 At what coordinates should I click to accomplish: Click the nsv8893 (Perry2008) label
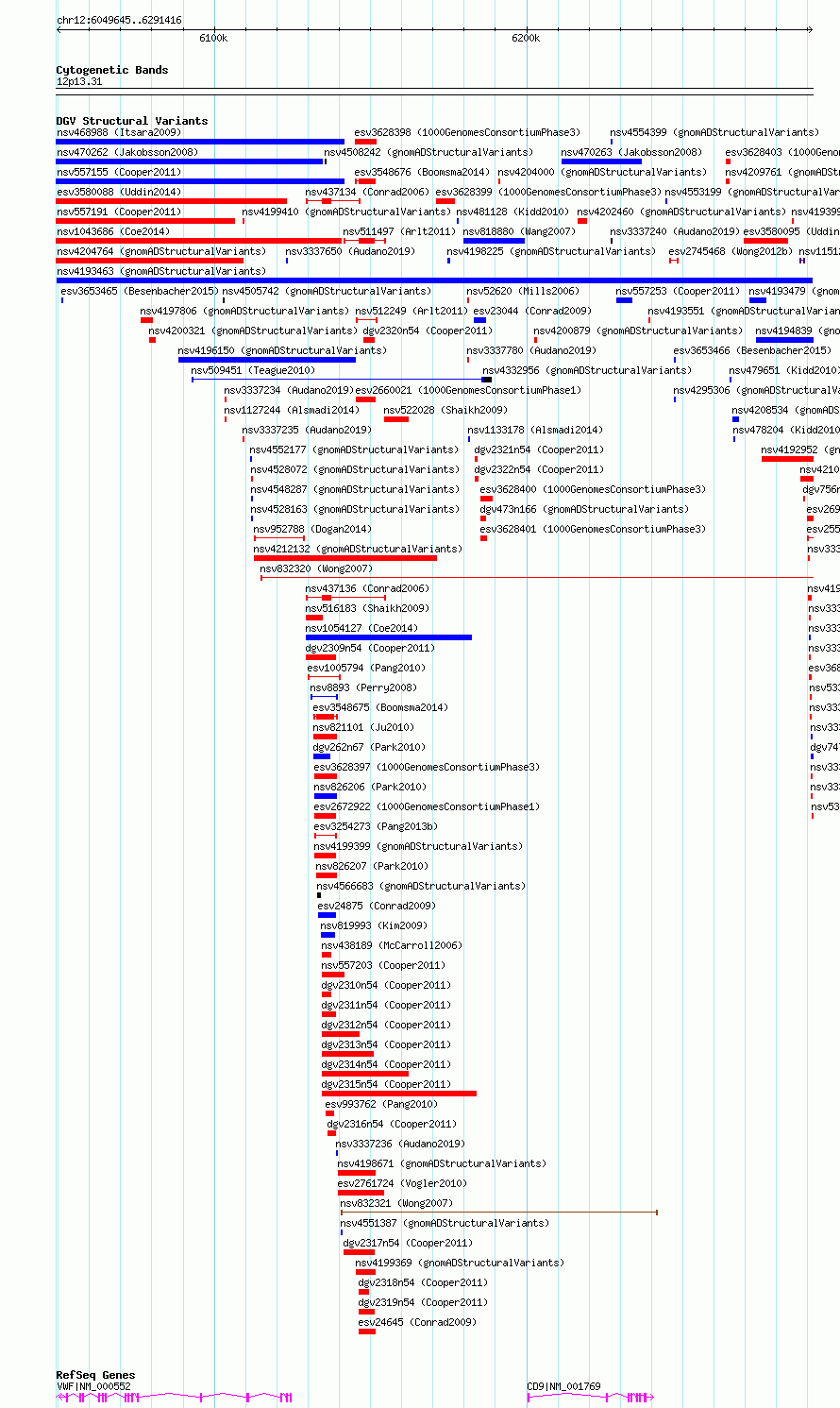(x=363, y=687)
